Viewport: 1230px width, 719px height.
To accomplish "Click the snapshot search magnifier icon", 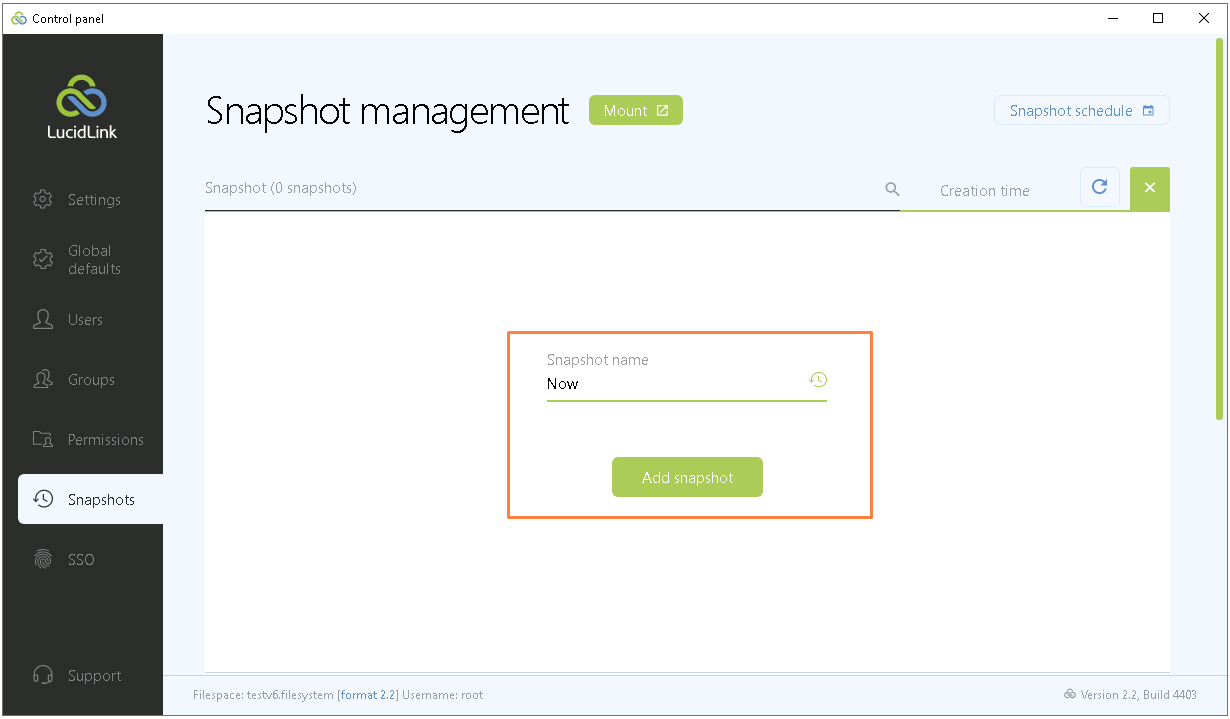I will coord(893,189).
